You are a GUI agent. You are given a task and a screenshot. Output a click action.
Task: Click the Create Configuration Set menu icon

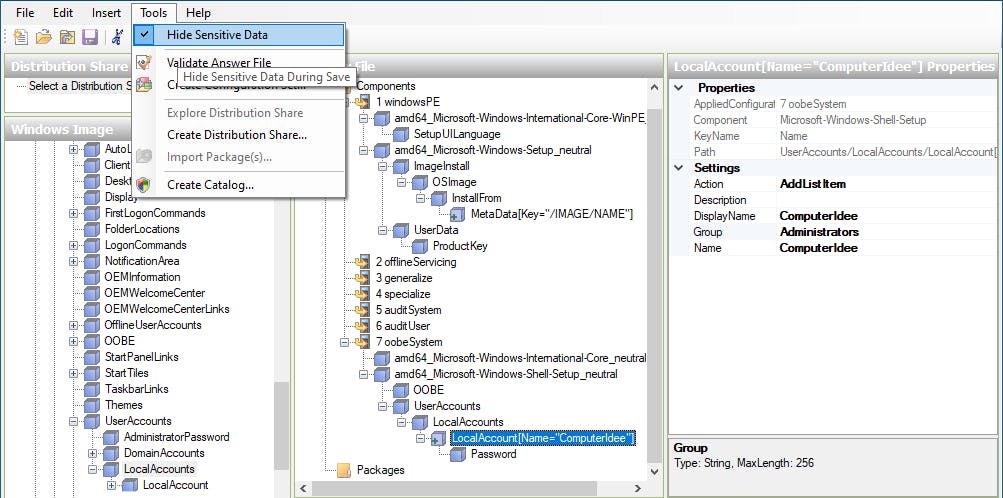pyautogui.click(x=144, y=84)
